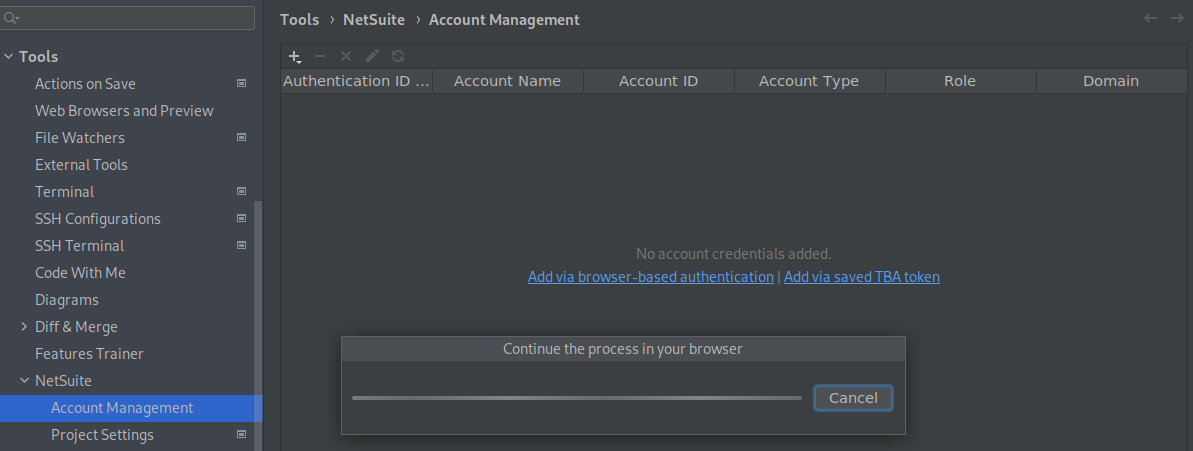Sort by Account Type column header

809,81
